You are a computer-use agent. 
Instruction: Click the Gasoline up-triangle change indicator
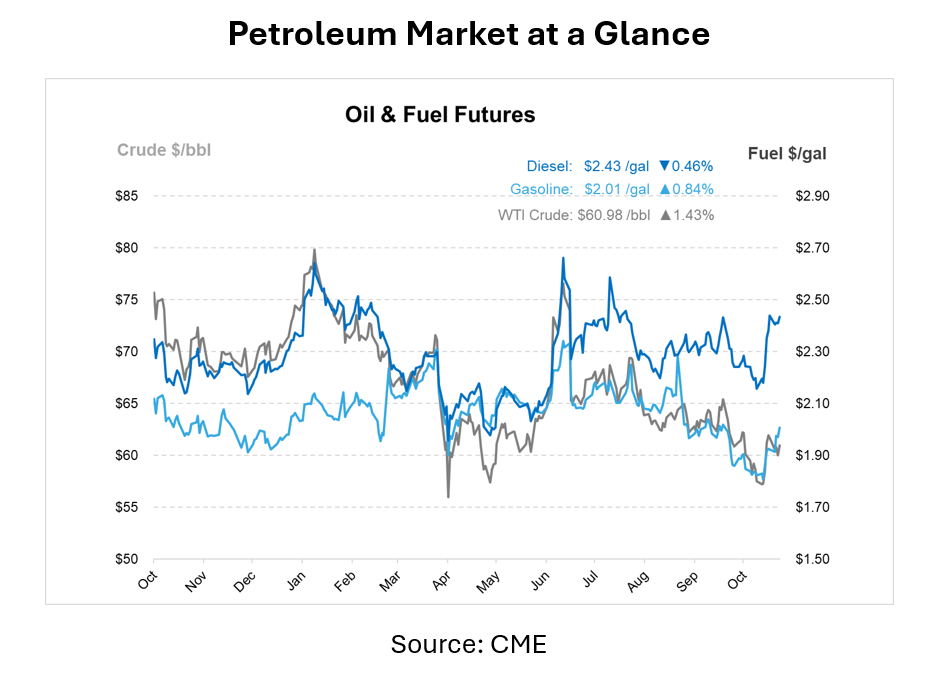[664, 190]
